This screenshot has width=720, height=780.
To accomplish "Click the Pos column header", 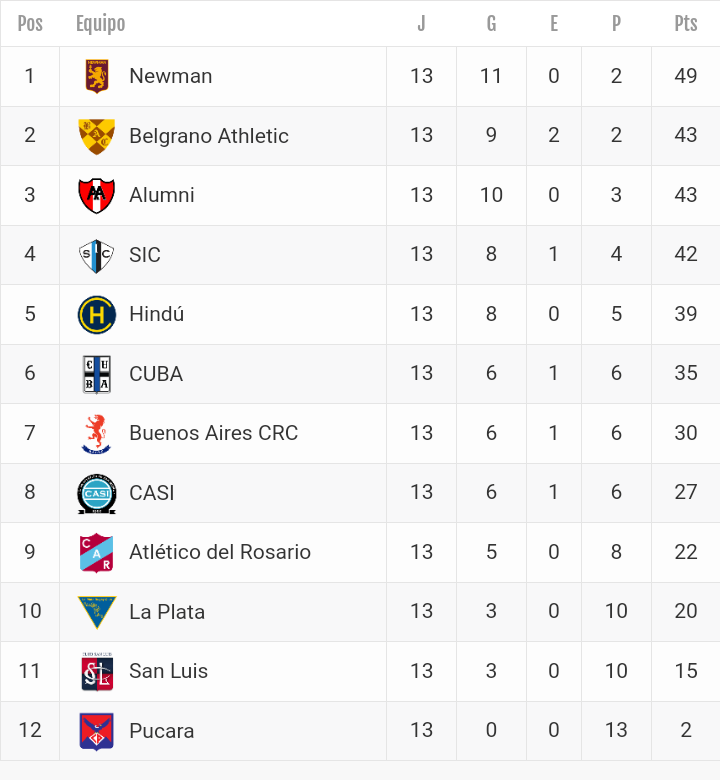I will pos(30,23).
